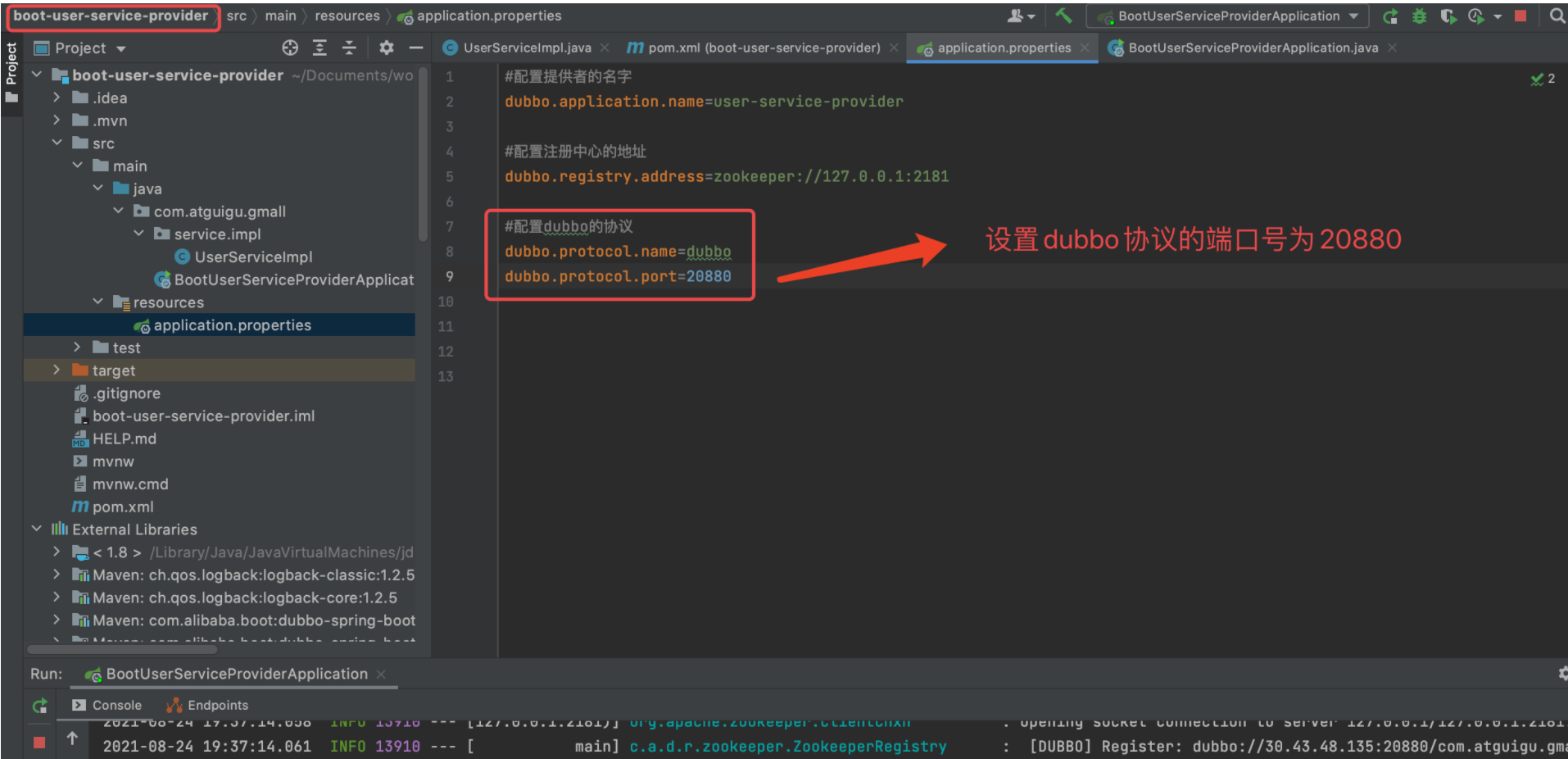Screen dimensions: 1568x759
Task: Expand the .idea folder
Action: pos(57,98)
